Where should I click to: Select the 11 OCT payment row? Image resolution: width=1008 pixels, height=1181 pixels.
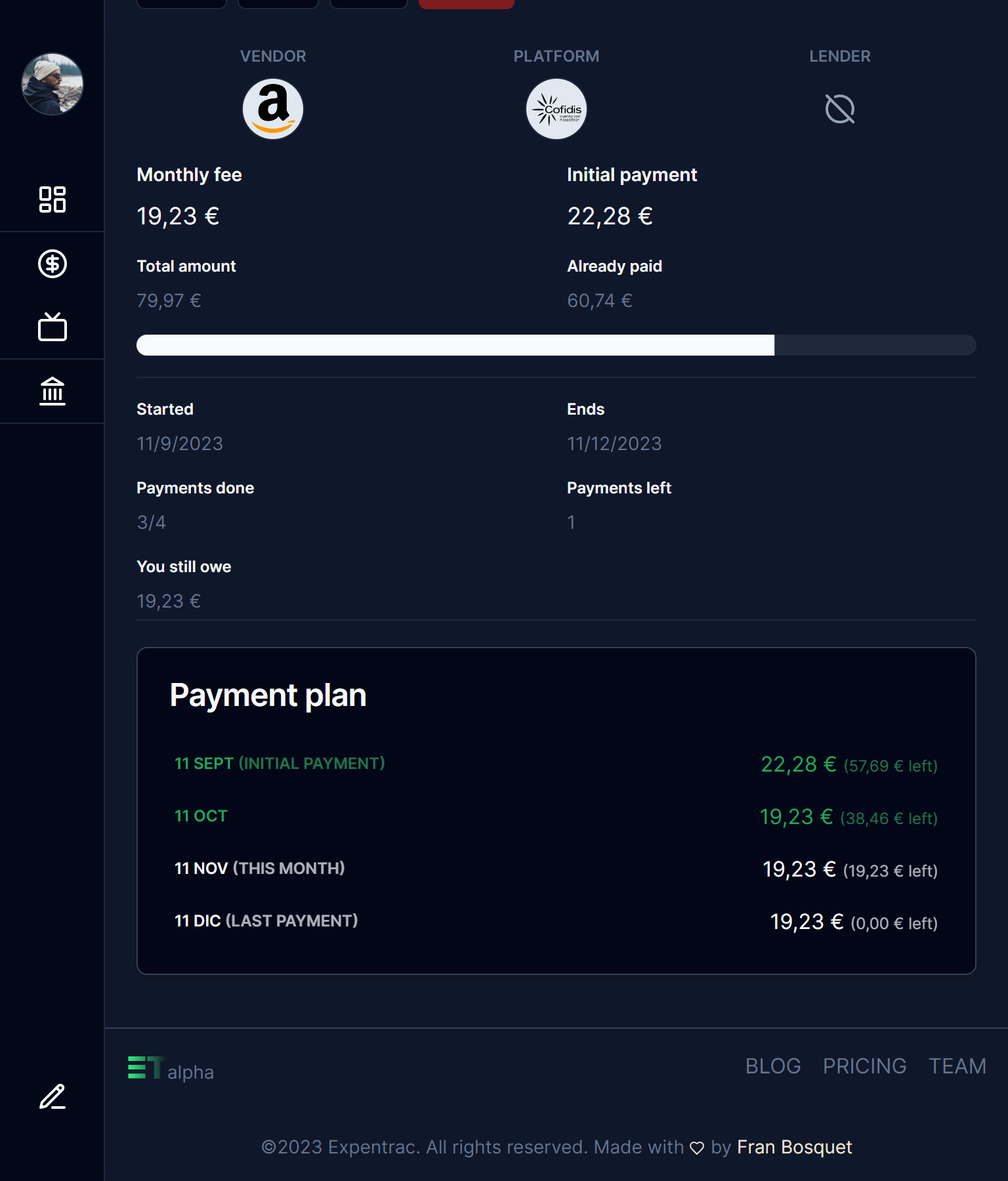[x=556, y=817]
